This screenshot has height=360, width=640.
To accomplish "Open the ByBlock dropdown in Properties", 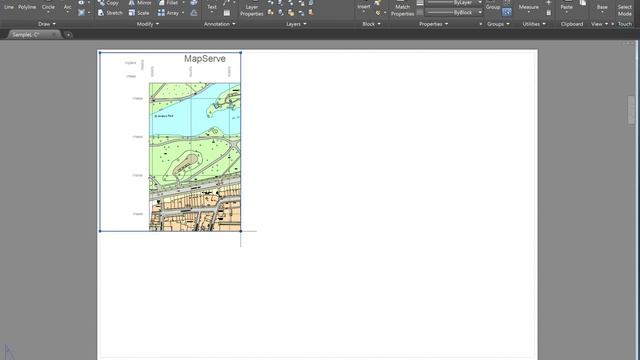I will click(480, 13).
